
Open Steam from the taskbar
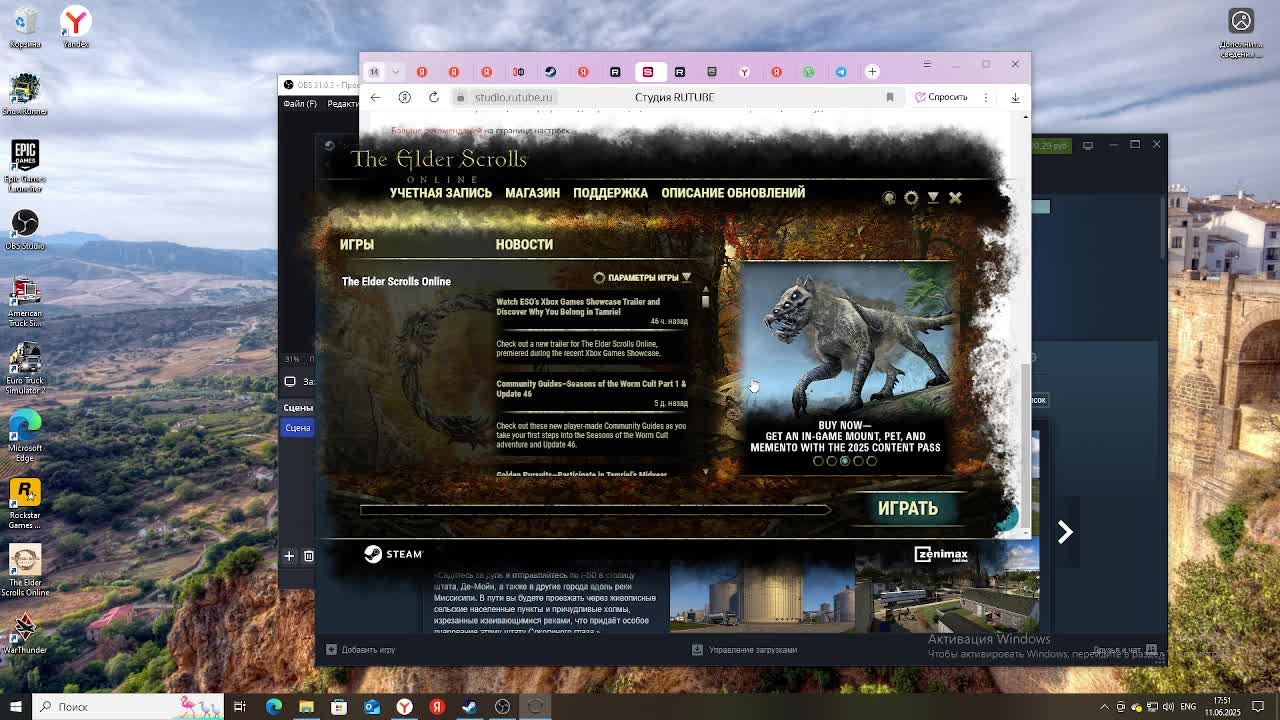click(x=470, y=707)
